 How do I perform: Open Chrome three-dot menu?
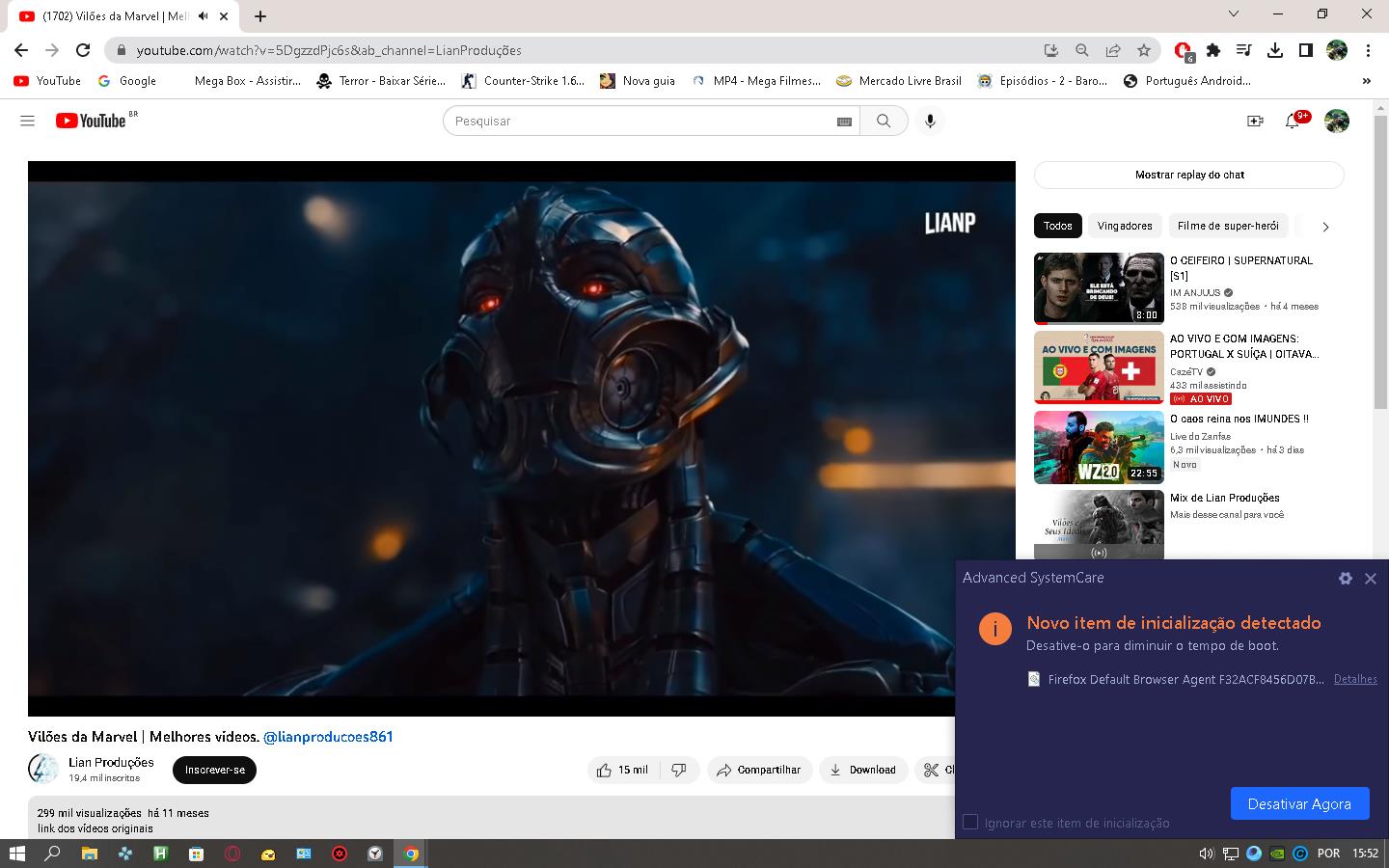tap(1368, 50)
